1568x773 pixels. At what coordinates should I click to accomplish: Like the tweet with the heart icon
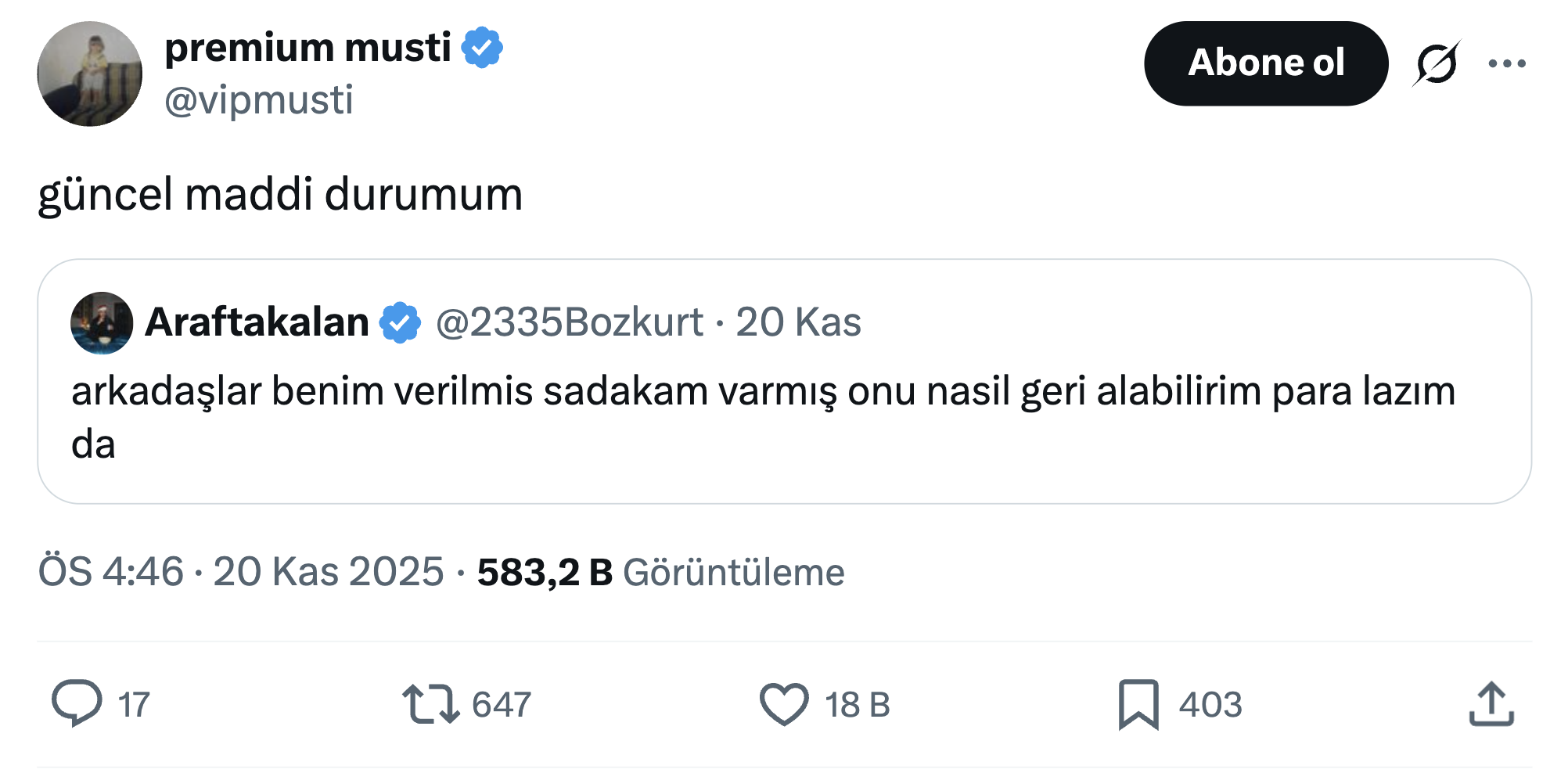[x=784, y=703]
